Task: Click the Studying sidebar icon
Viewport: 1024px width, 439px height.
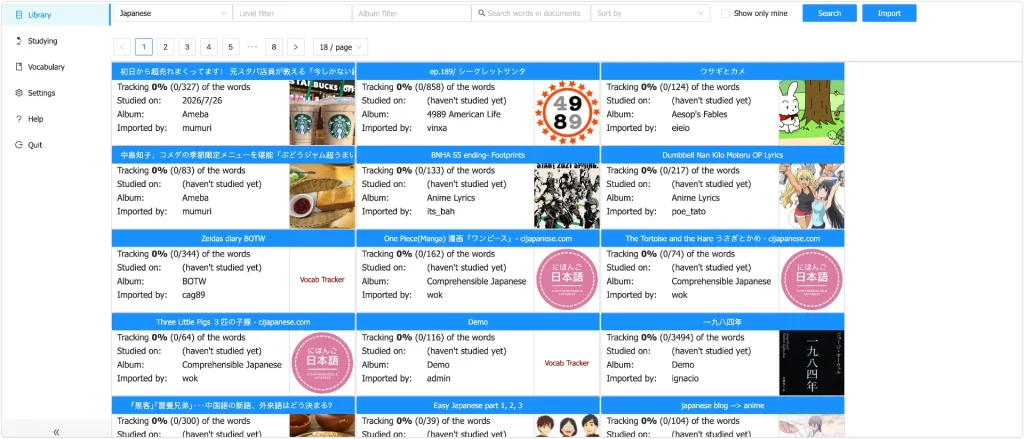Action: coord(18,41)
